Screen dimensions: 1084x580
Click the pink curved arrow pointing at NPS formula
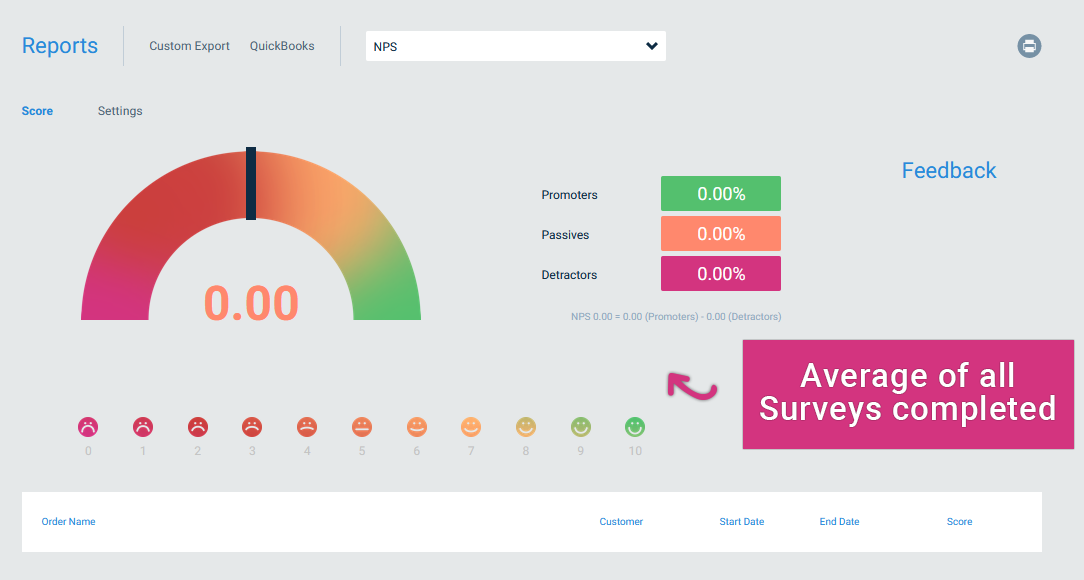pos(690,388)
